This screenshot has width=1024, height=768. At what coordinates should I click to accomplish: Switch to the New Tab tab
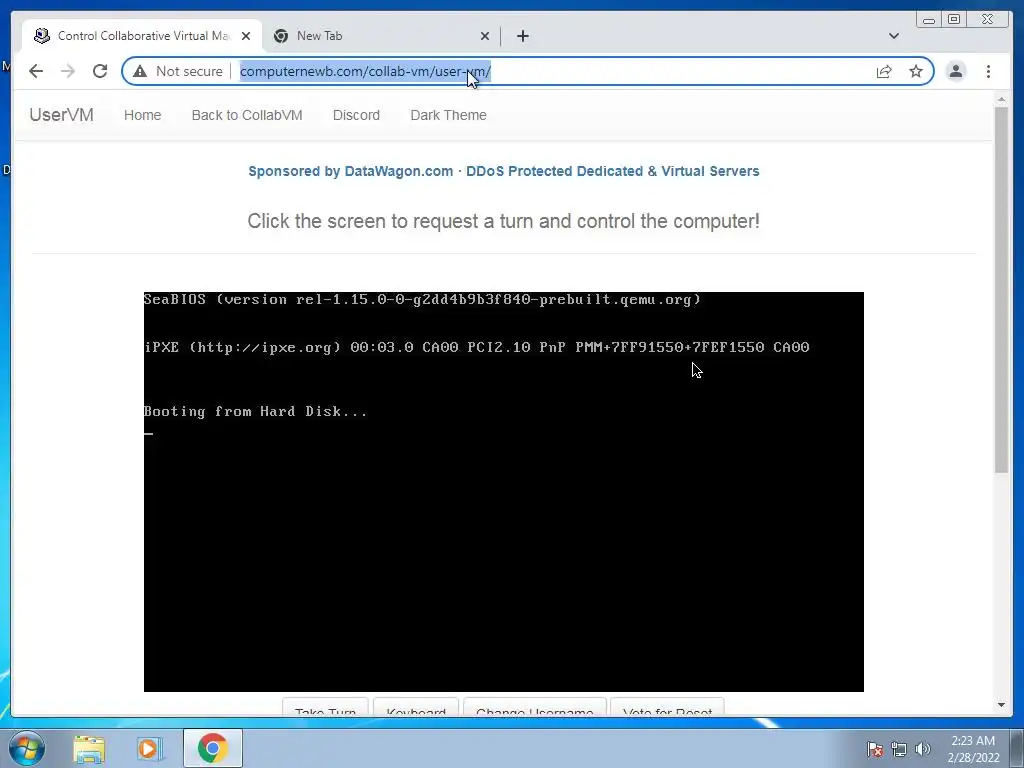[x=382, y=36]
